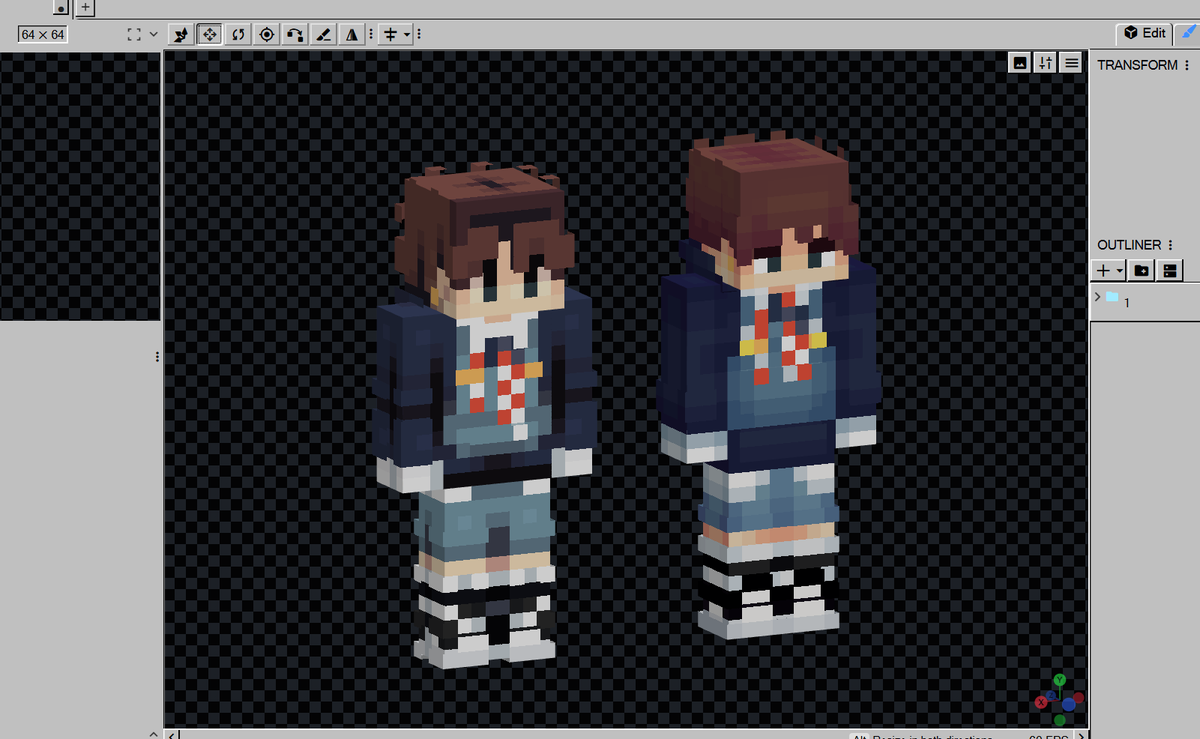Expand the chevron next to the frame icon
The image size is (1200, 739).
153,34
